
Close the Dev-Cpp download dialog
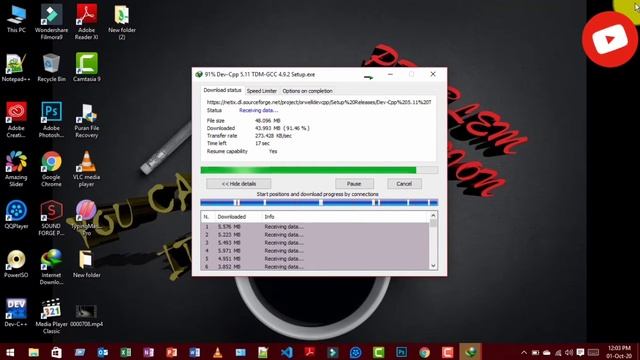(433, 74)
